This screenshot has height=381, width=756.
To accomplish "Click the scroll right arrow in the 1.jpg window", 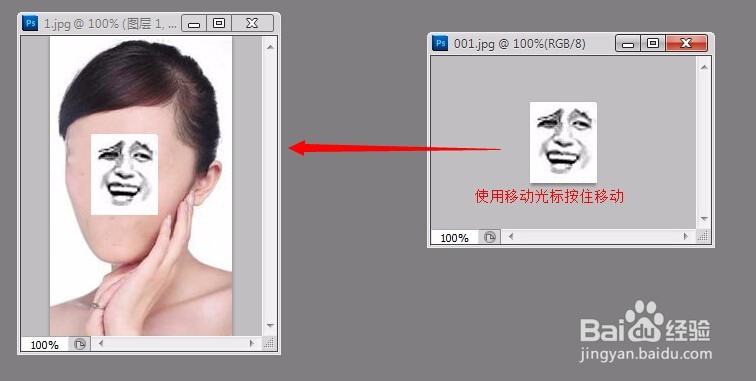I will coord(252,343).
